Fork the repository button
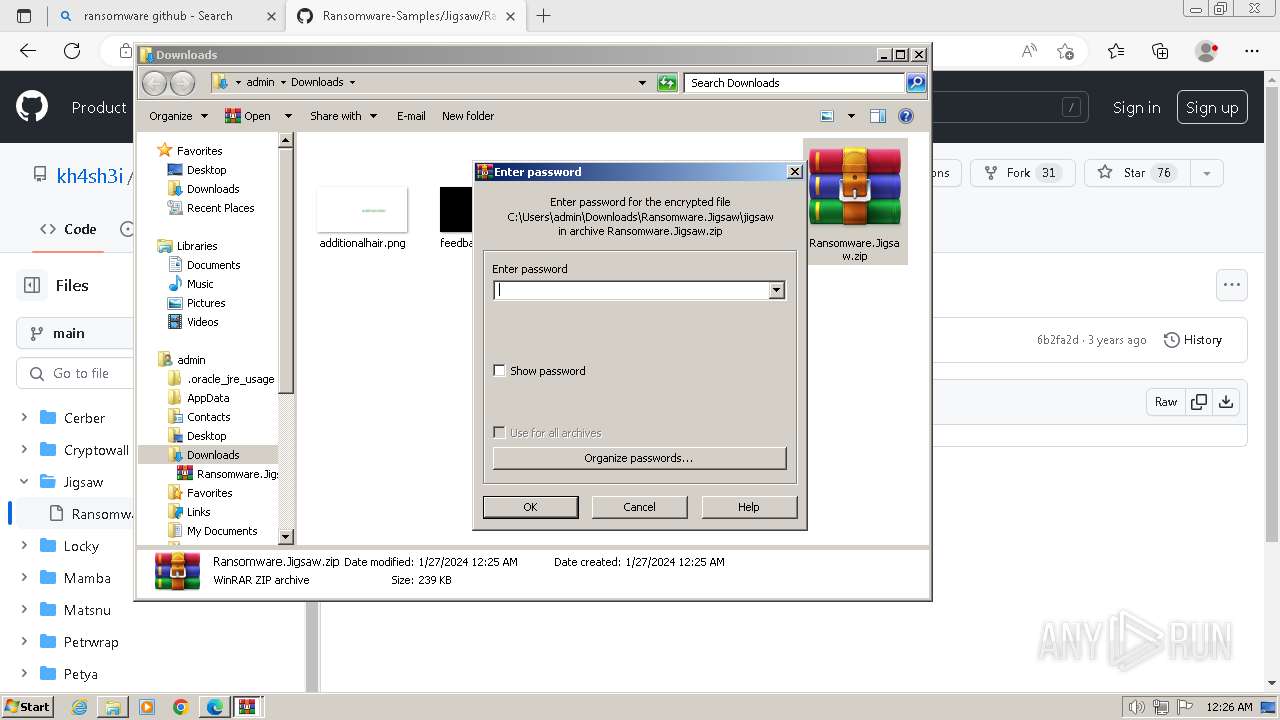The height and width of the screenshot is (720, 1280). click(1020, 173)
